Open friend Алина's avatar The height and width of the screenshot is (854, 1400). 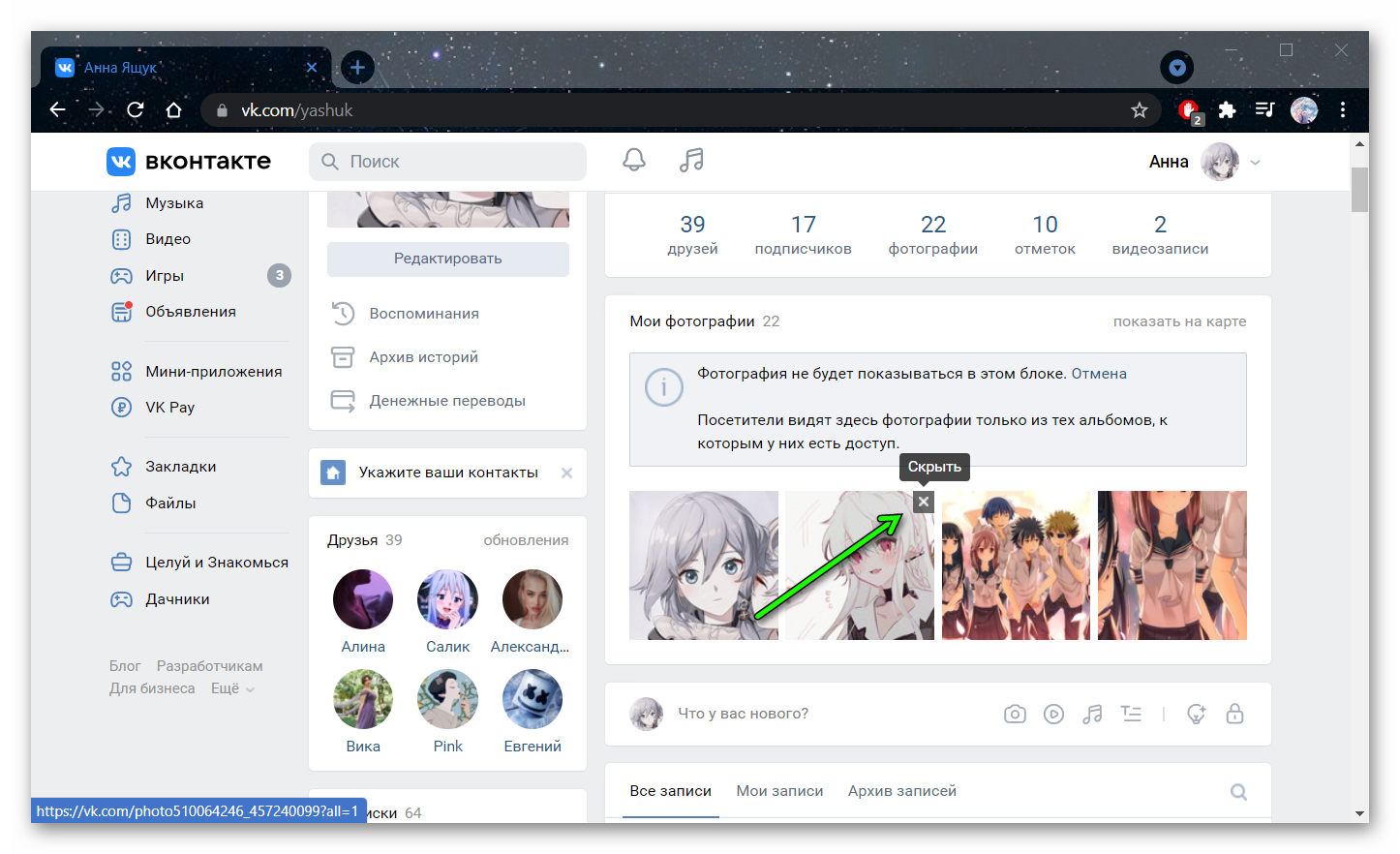tap(363, 599)
